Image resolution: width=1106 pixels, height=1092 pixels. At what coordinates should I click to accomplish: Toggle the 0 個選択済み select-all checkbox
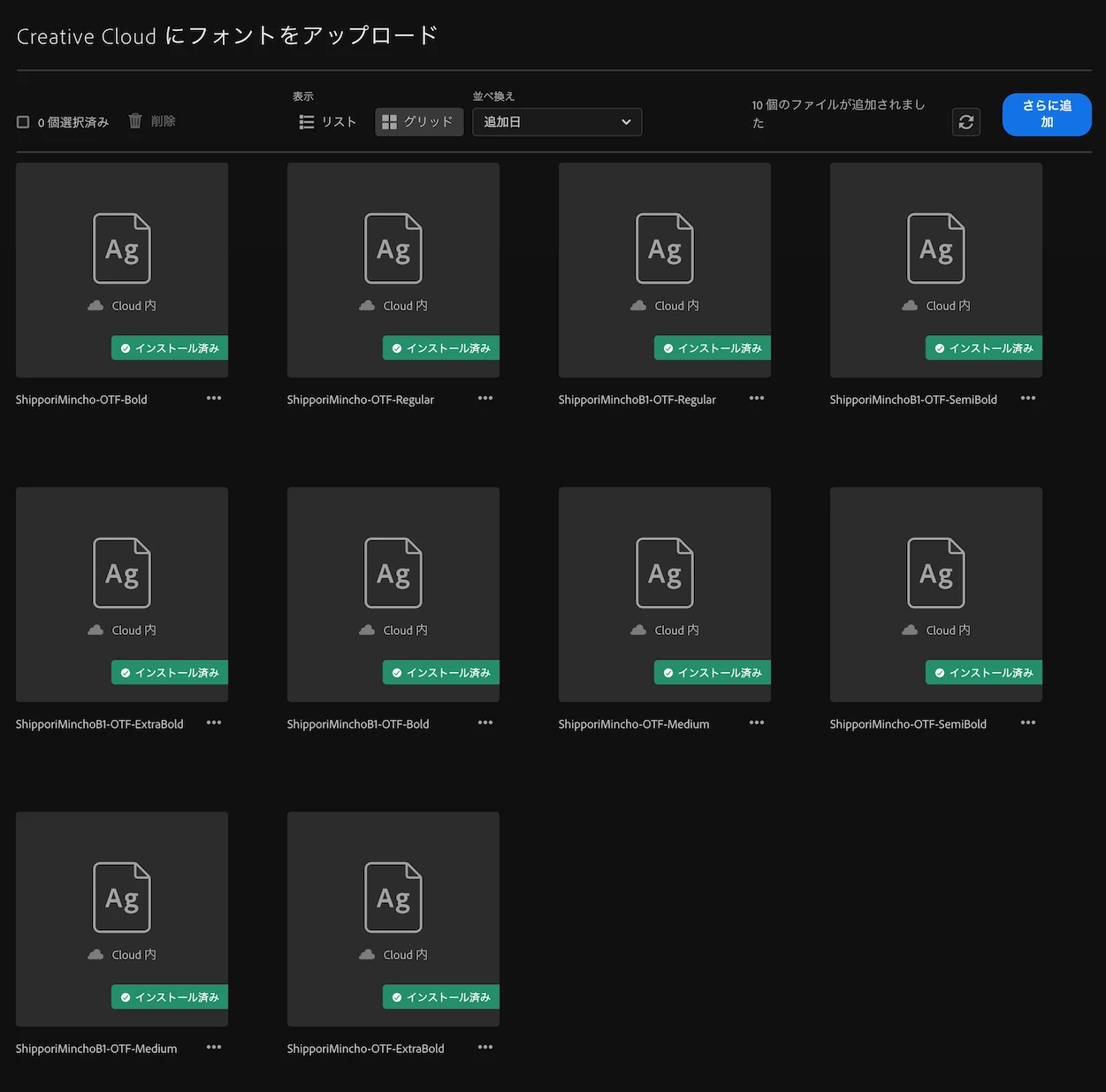pyautogui.click(x=23, y=122)
